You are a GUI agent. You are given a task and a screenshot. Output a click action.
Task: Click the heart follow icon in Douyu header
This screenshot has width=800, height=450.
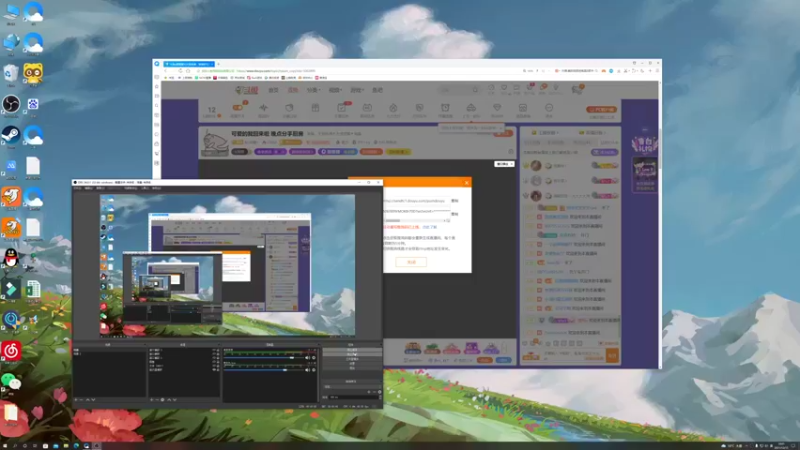[x=504, y=88]
